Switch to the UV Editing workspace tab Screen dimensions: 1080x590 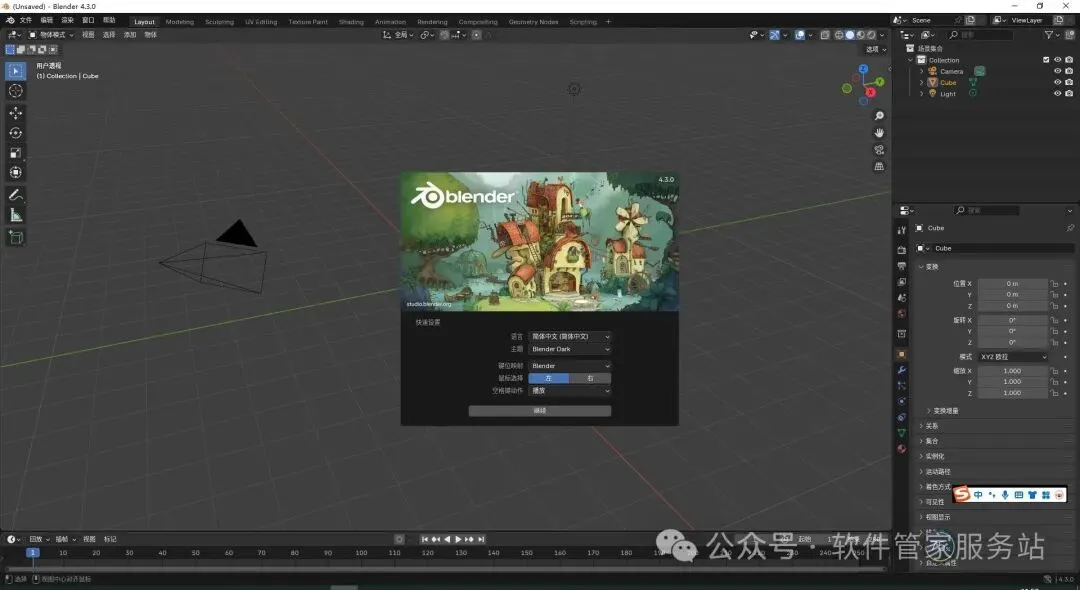(x=261, y=22)
